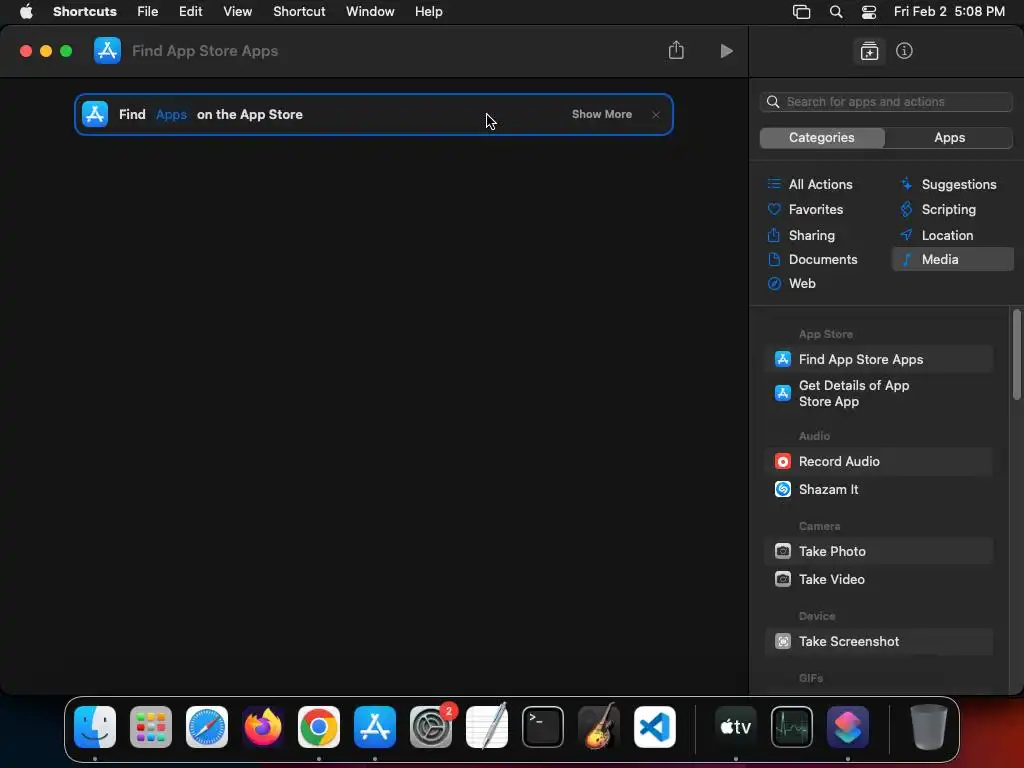Open Terminal from the Dock
1024x768 pixels.
(x=543, y=727)
